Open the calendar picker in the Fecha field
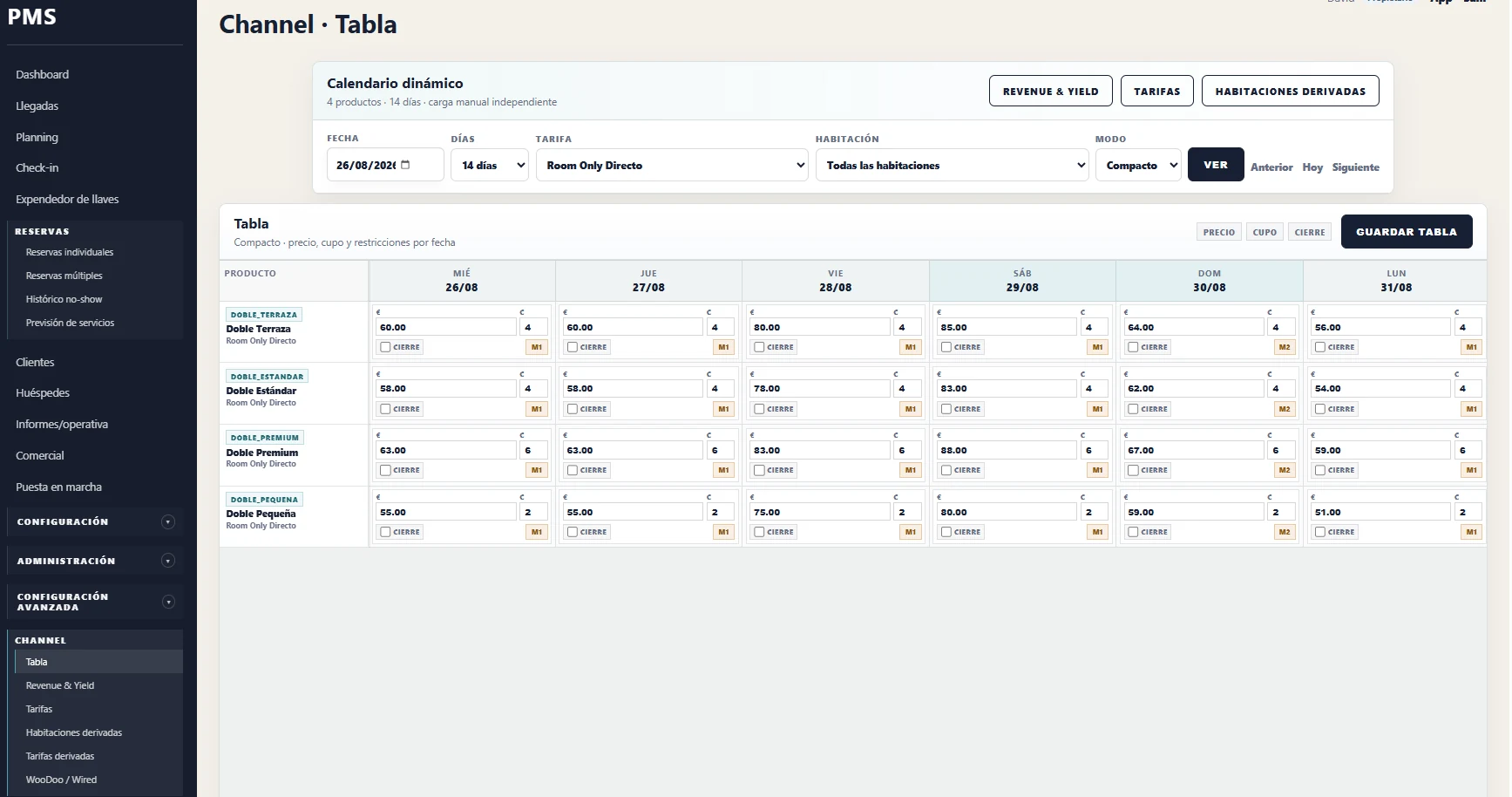The width and height of the screenshot is (1512, 797). pyautogui.click(x=405, y=165)
